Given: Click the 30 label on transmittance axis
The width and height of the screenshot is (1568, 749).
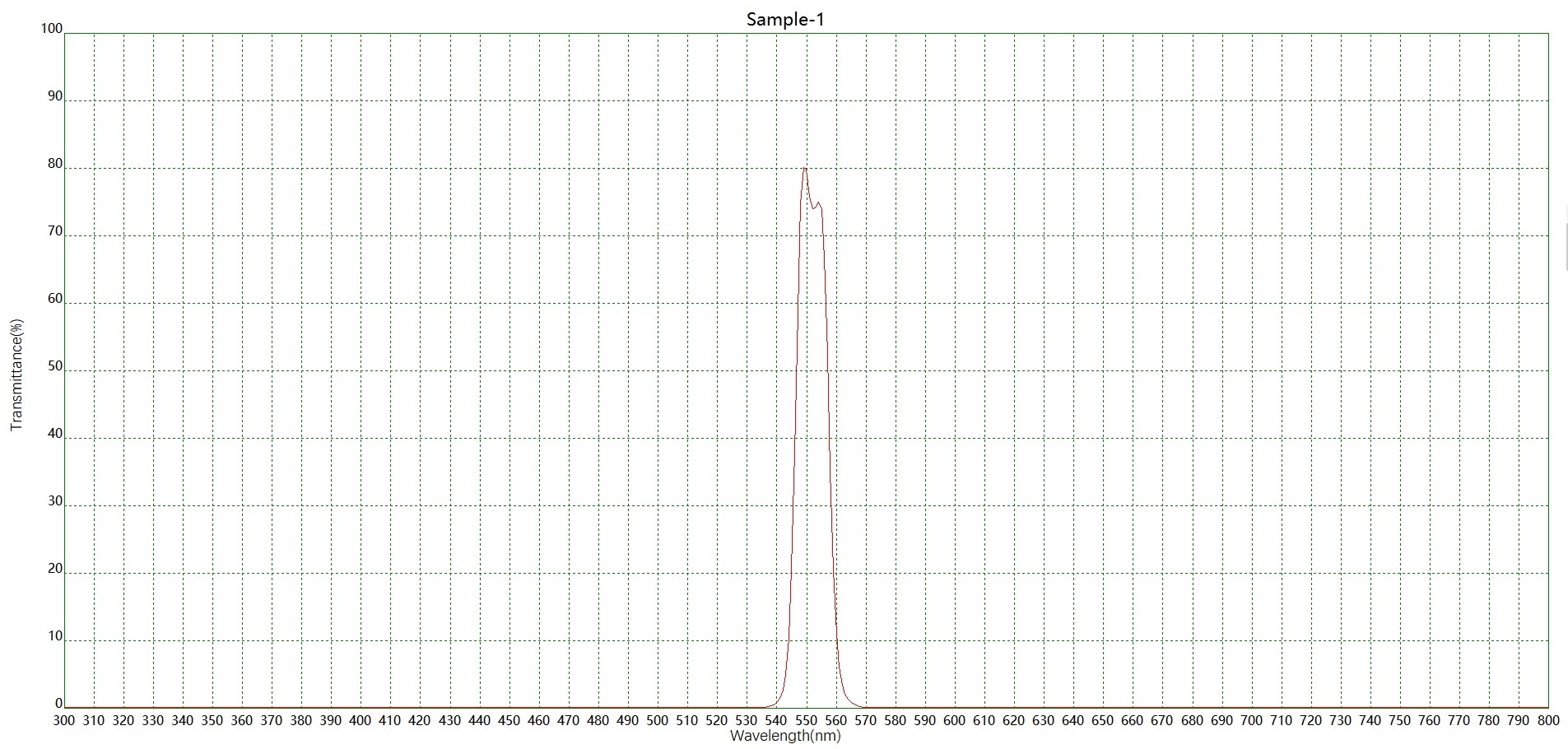Looking at the screenshot, I should (x=54, y=501).
